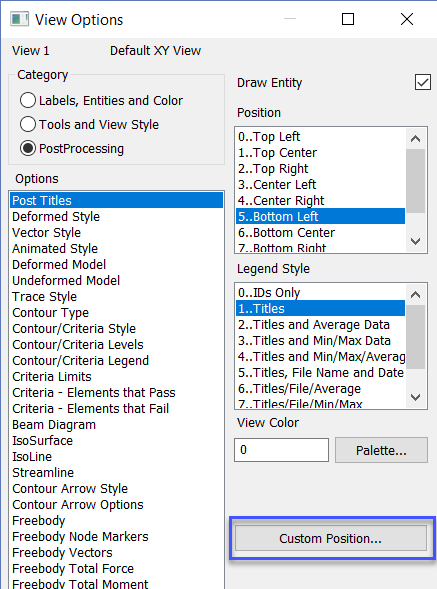Open the Custom Position dialog
This screenshot has height=589, width=437.
(331, 538)
